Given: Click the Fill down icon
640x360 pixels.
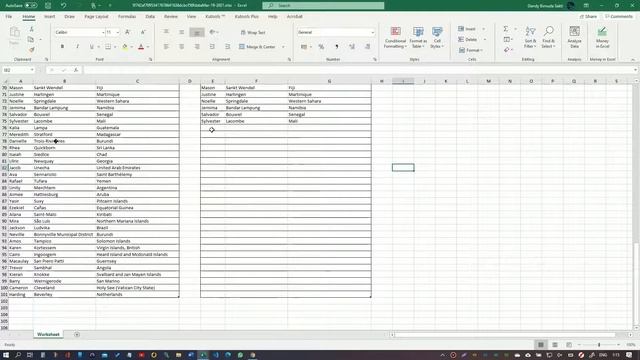Looking at the screenshot, I should pos(507,40).
